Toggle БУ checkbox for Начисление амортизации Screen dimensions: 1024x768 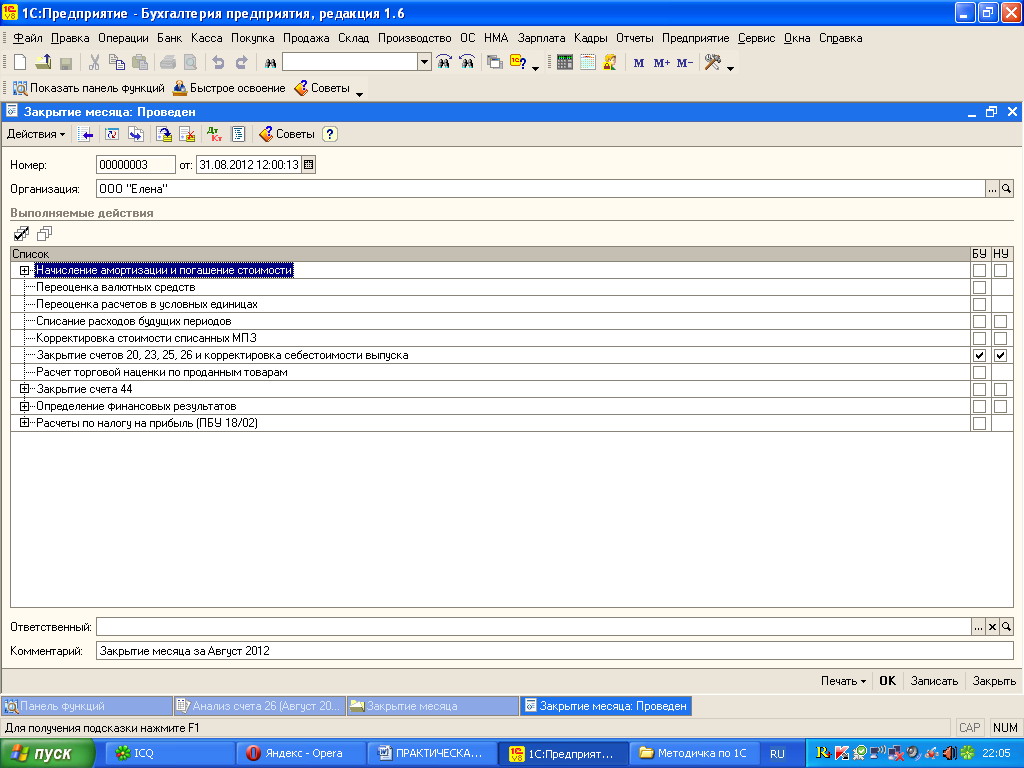tap(979, 270)
